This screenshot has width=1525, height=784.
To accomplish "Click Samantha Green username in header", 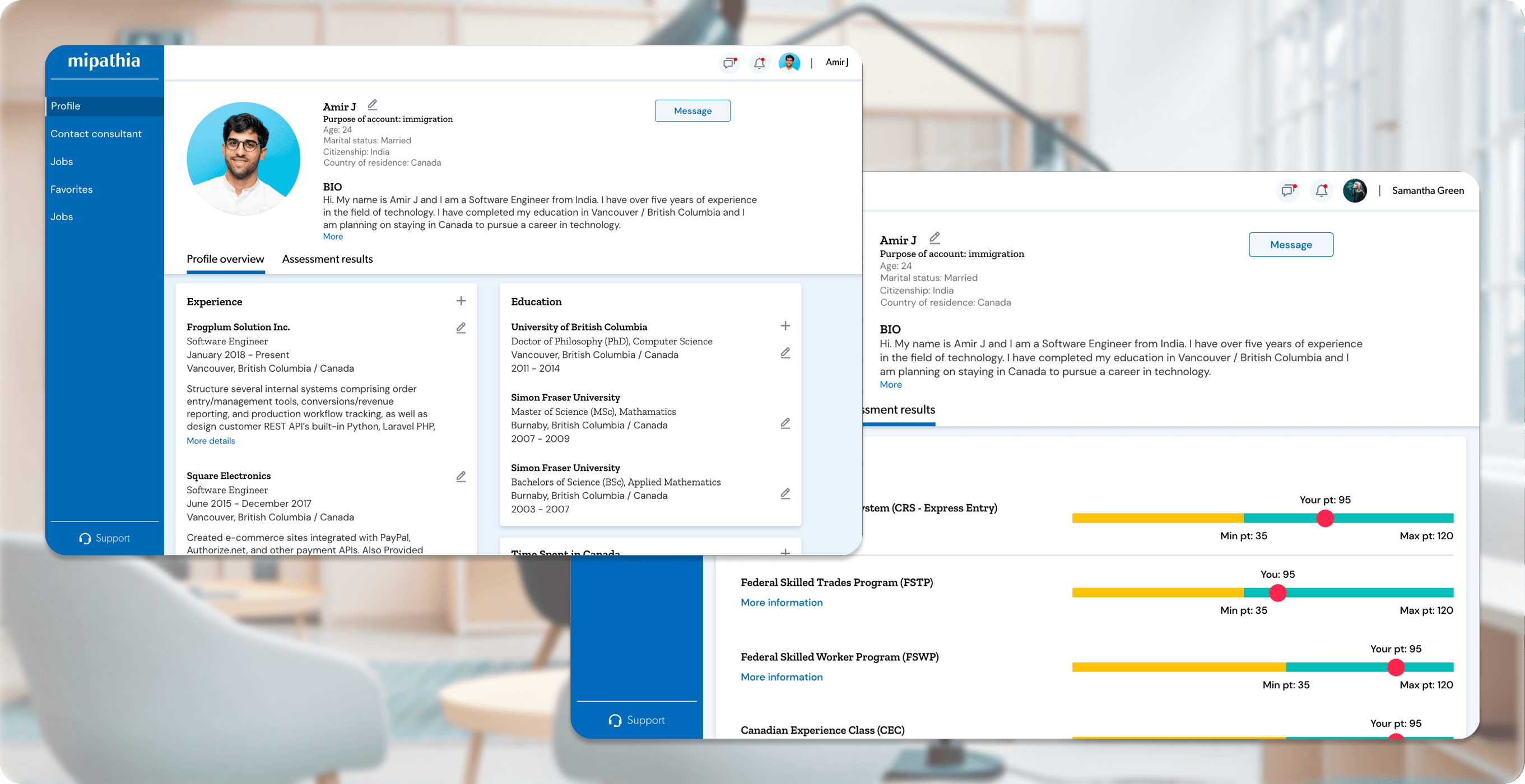I will point(1428,190).
